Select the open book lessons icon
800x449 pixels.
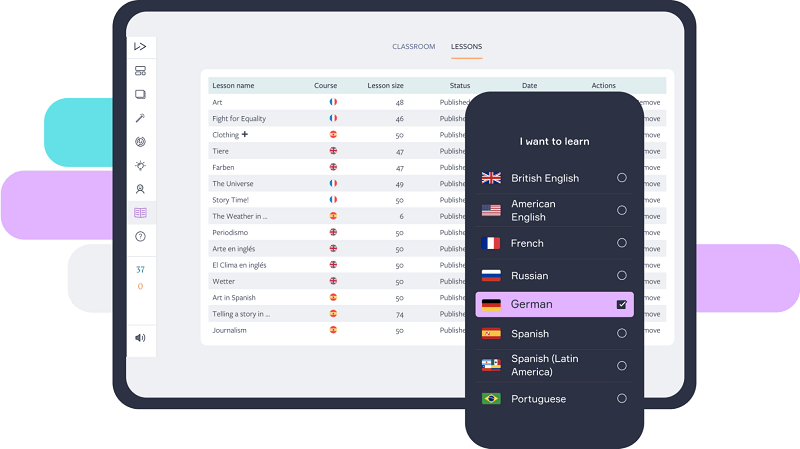pos(140,213)
